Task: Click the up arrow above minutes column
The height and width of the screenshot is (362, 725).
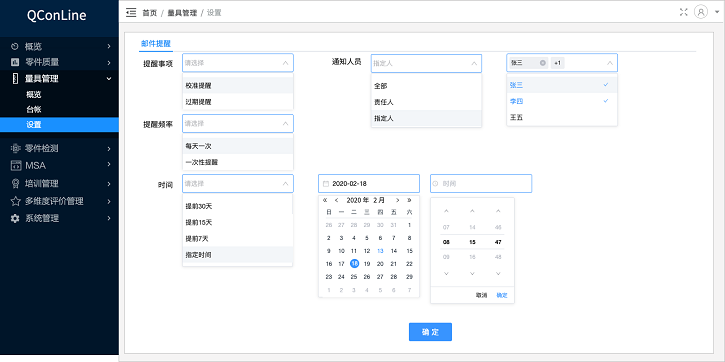Action: click(x=472, y=211)
